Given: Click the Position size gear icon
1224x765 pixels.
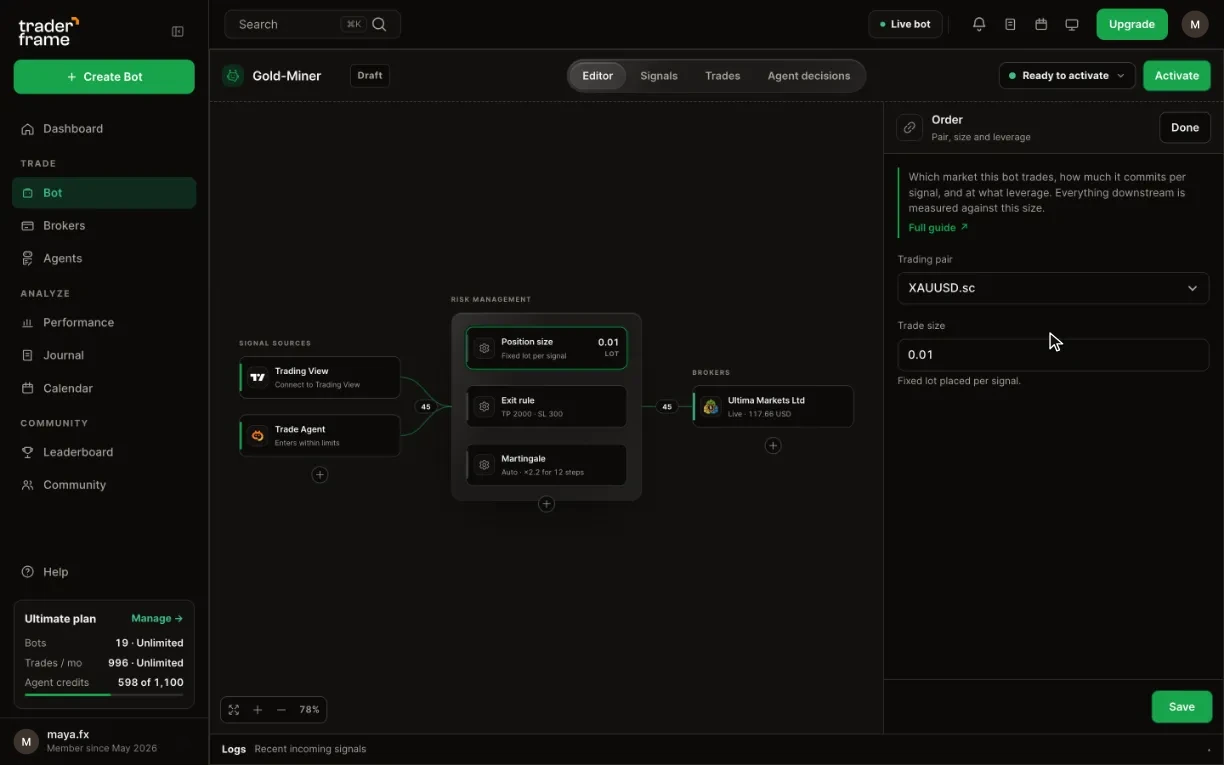Looking at the screenshot, I should click(484, 348).
